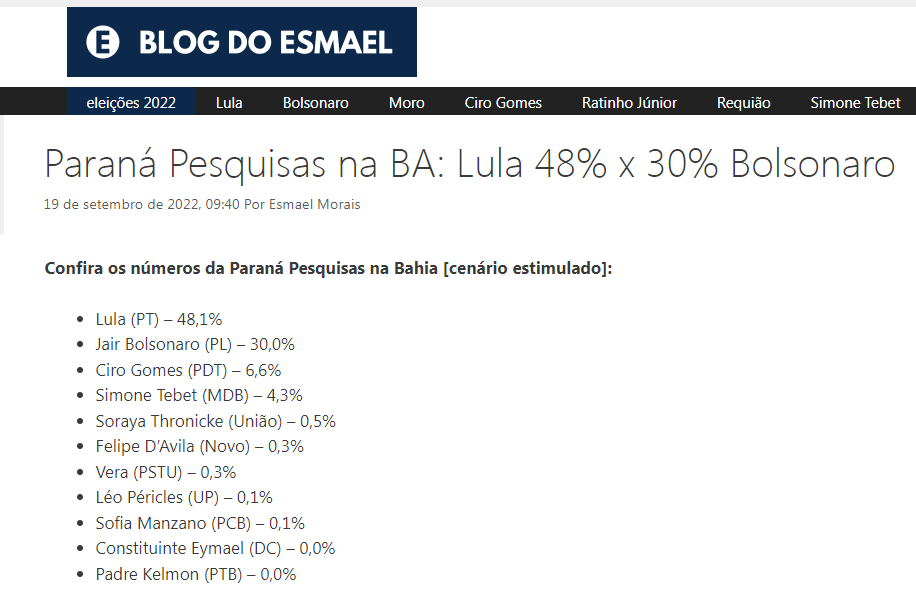Viewport: 916px width, 610px height.
Task: Click the article headline about Paraná Pesquisas
Action: pos(469,164)
